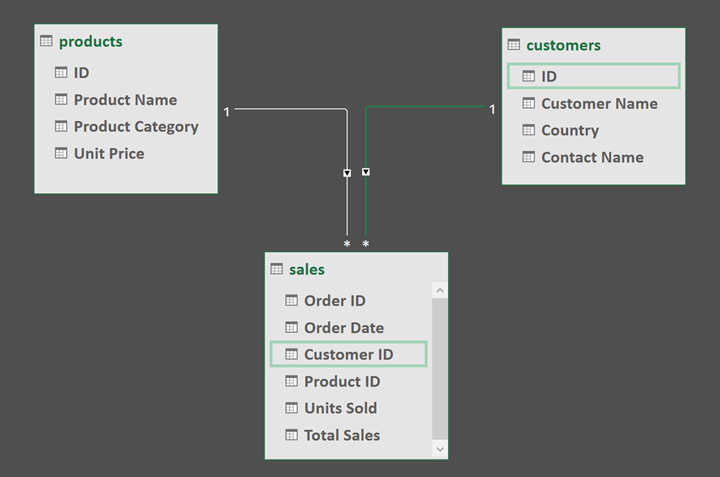
Task: Click the customers table title
Action: pyautogui.click(x=563, y=45)
